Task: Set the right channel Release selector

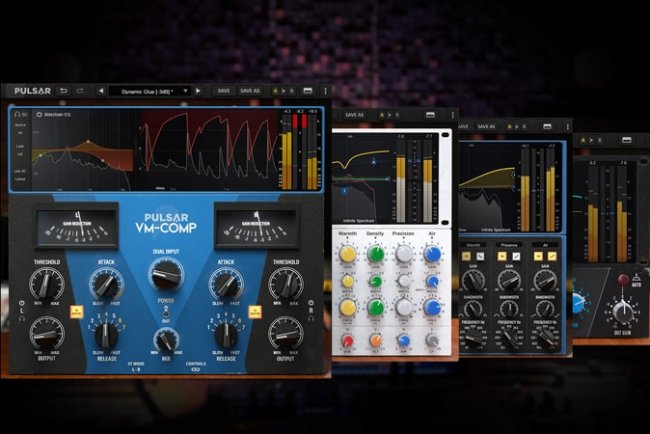Action: pos(226,335)
